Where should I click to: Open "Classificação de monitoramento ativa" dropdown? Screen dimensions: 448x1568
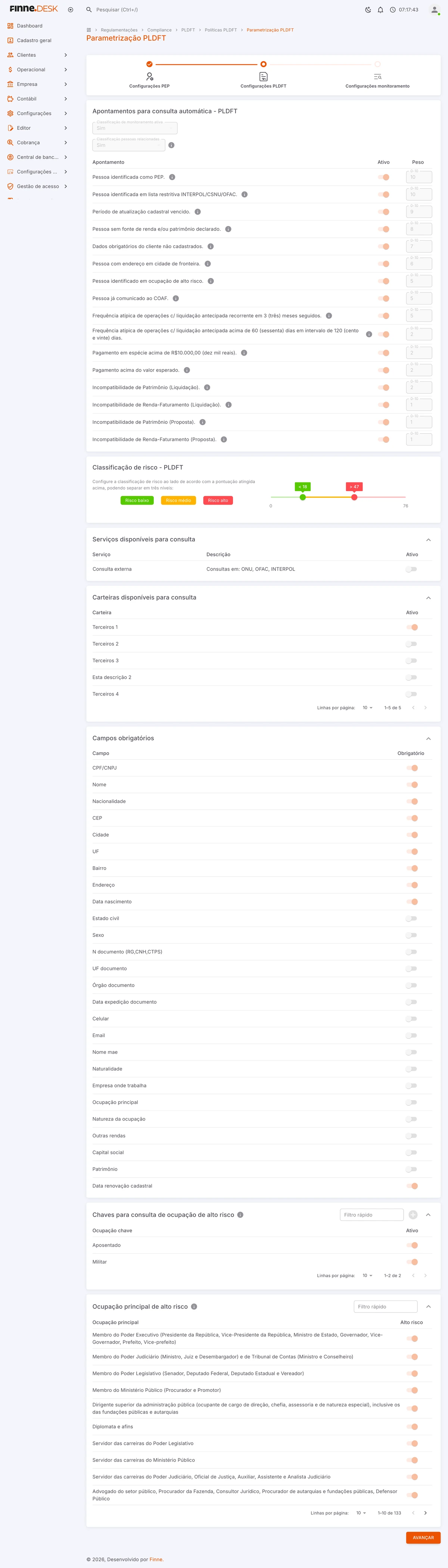(134, 128)
